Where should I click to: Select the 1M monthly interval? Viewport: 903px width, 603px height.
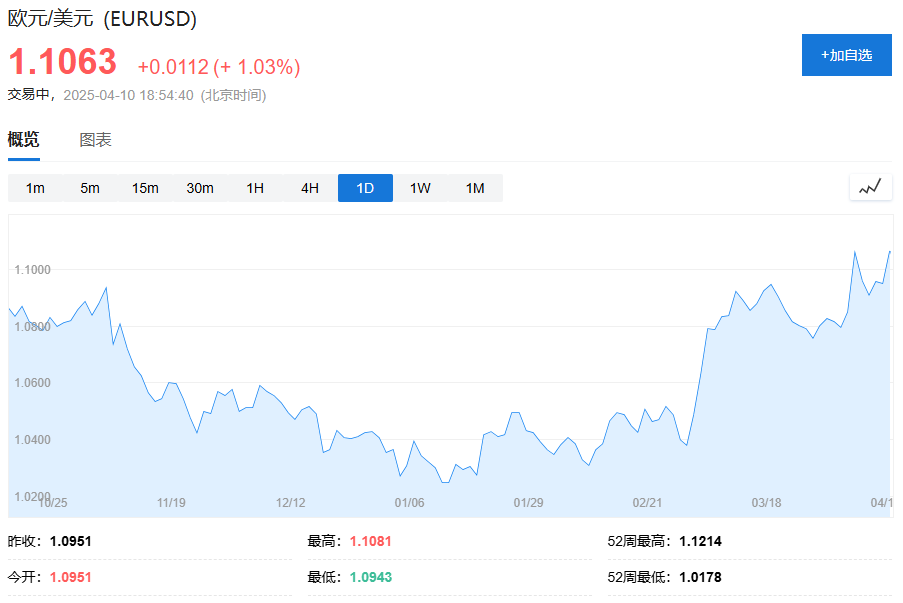[475, 188]
